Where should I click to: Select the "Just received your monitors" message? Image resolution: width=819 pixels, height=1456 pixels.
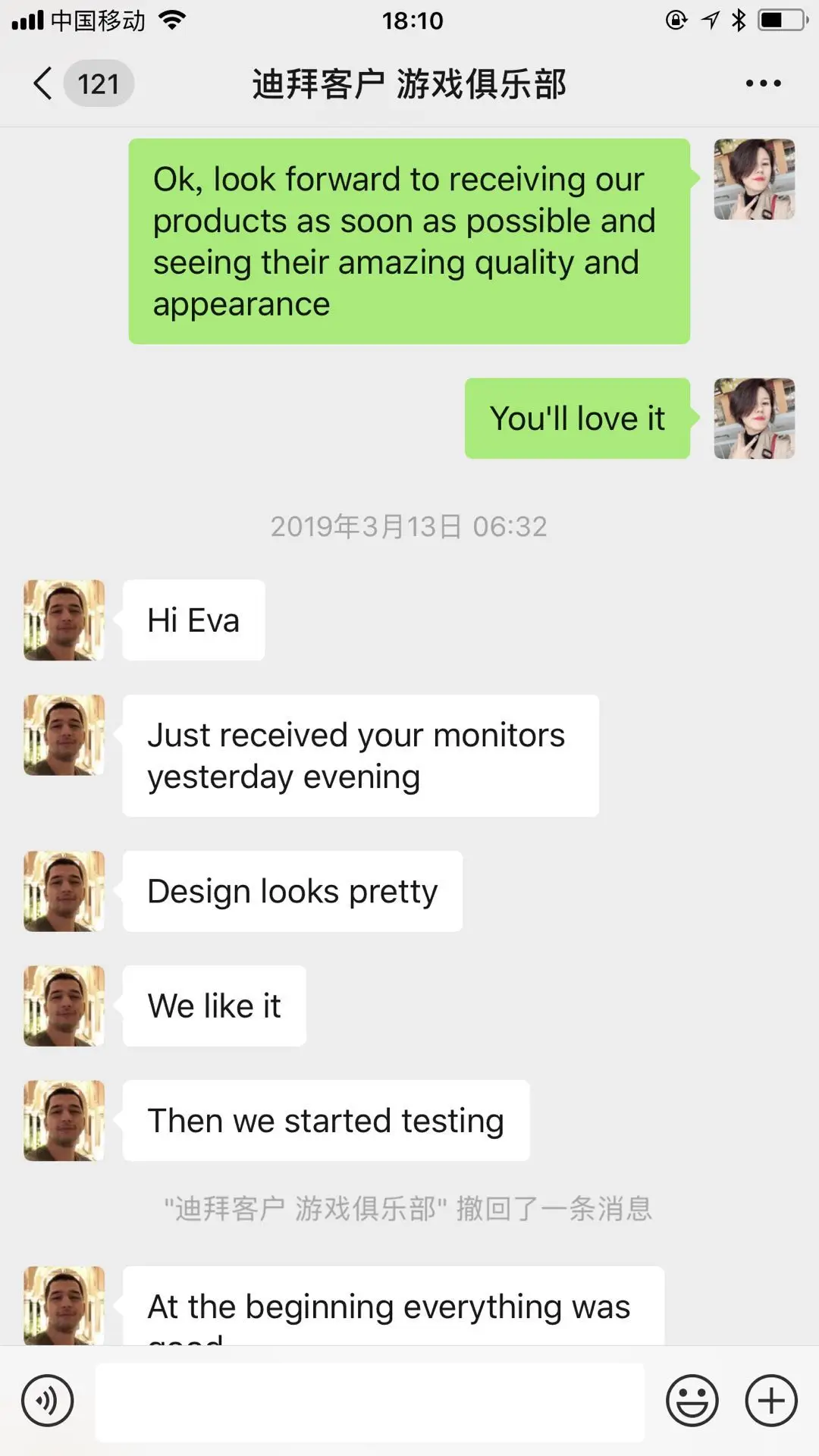tap(361, 755)
